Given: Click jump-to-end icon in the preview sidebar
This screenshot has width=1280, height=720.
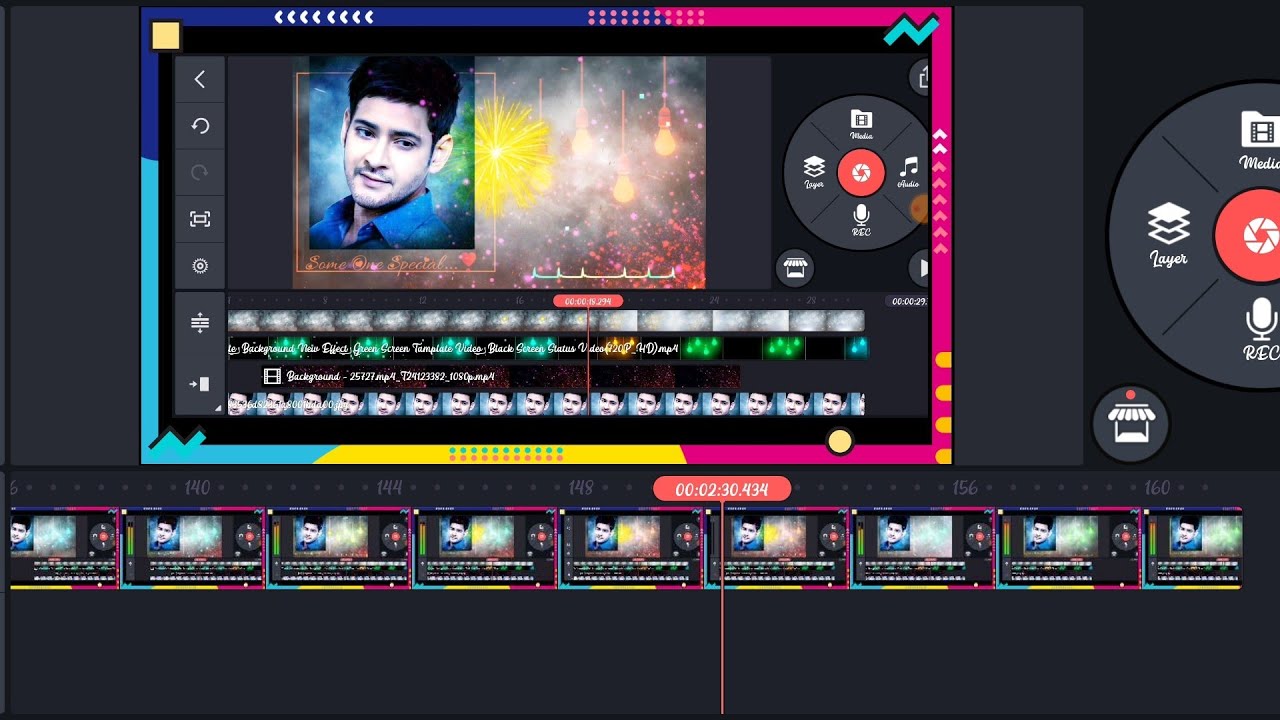Looking at the screenshot, I should [x=200, y=384].
